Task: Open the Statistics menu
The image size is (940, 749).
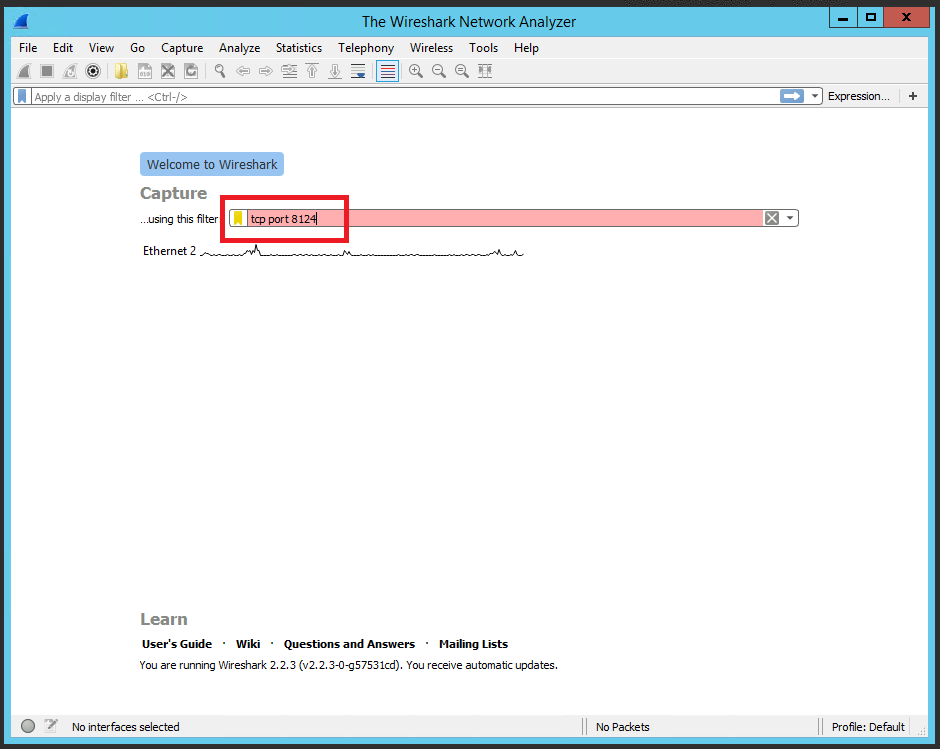Action: tap(299, 47)
